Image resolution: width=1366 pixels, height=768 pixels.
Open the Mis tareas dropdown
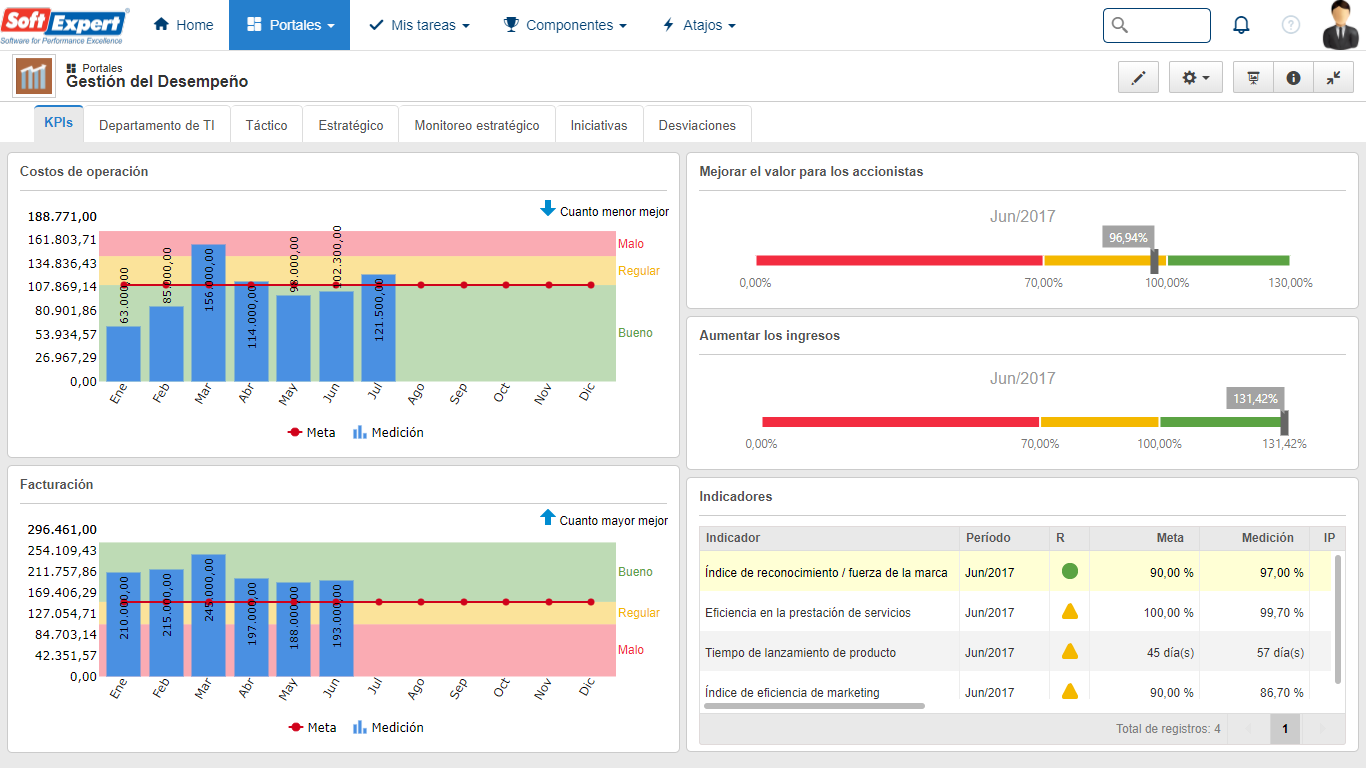click(x=418, y=25)
